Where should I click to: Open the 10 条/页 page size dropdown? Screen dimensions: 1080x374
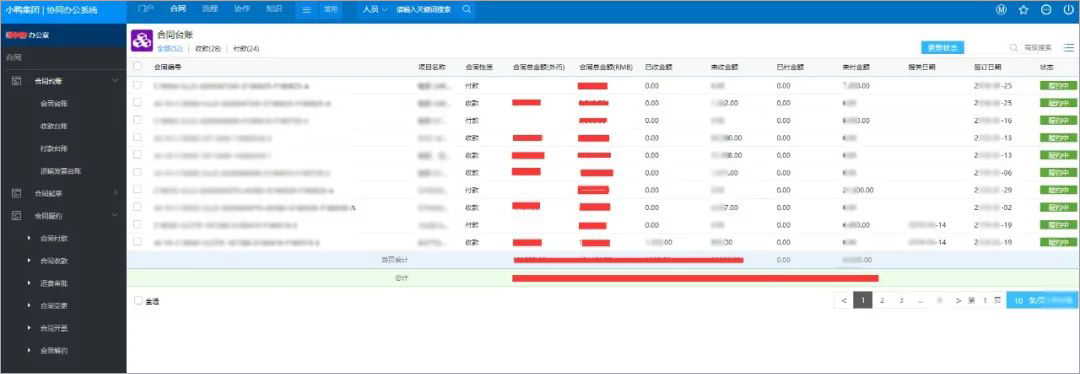[1043, 300]
